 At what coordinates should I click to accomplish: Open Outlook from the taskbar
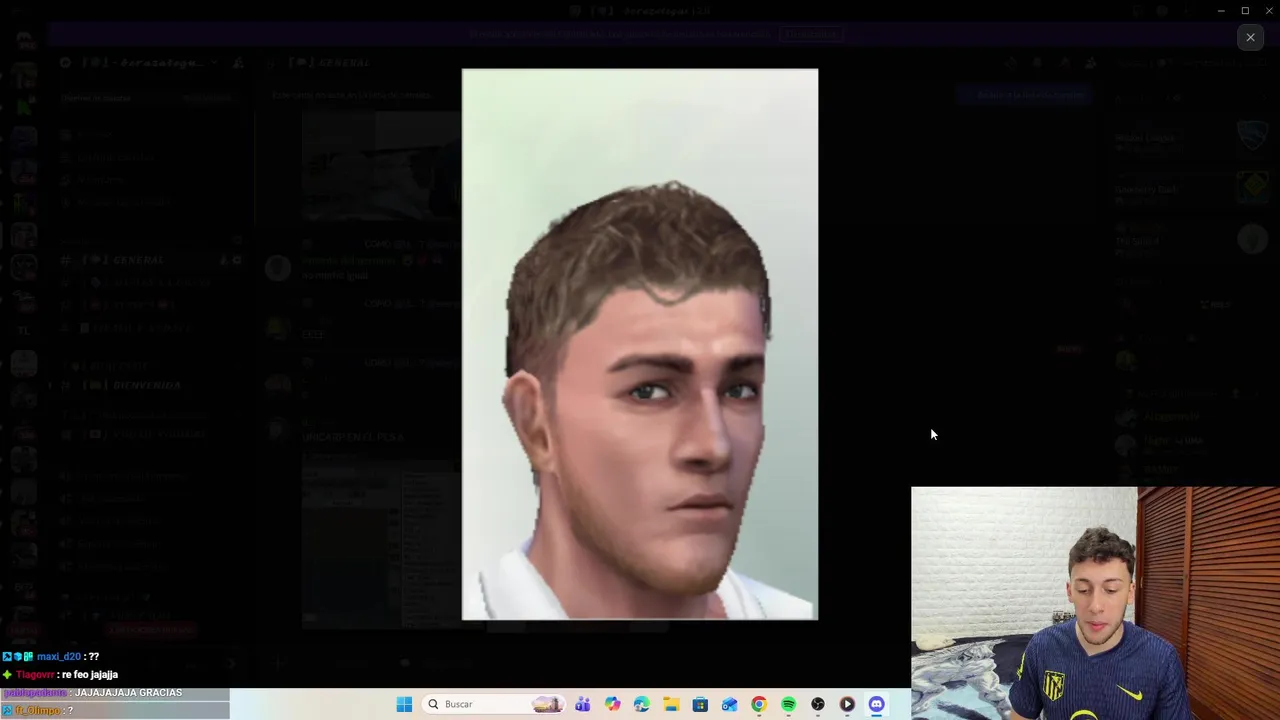(x=729, y=704)
